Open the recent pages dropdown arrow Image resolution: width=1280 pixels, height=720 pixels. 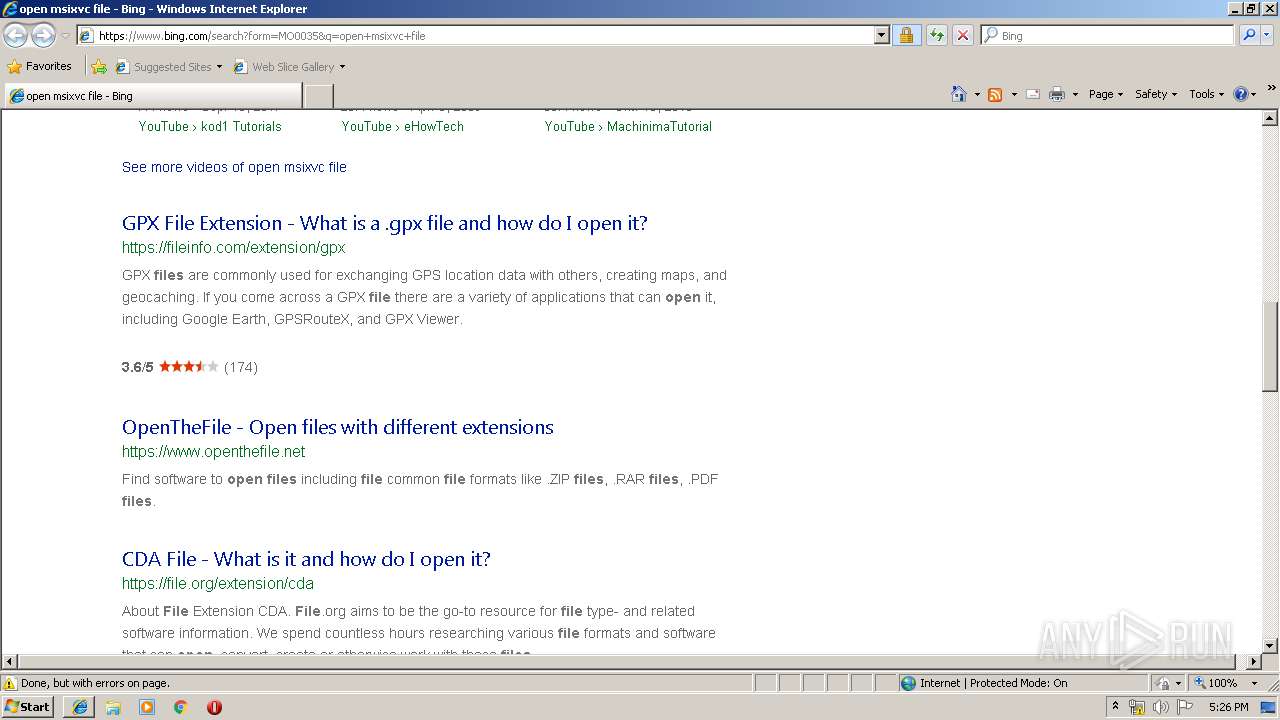(65, 36)
